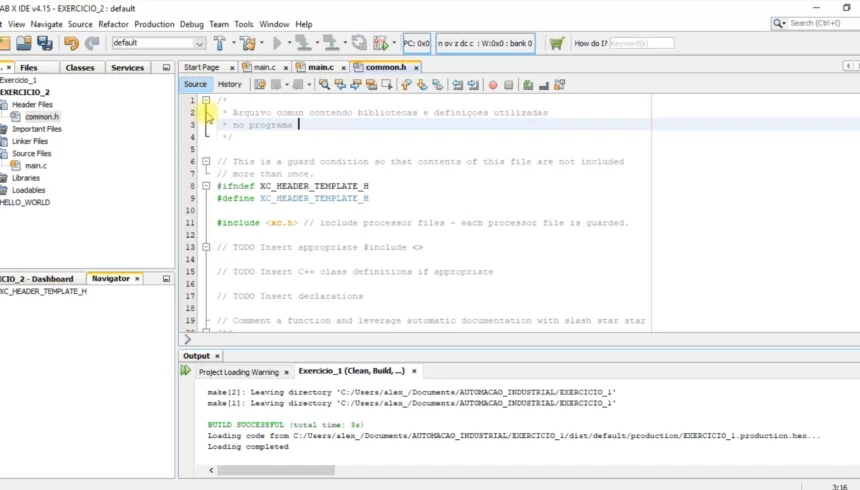The height and width of the screenshot is (490, 860).
Task: Open Build Project dropdown arrow
Action: click(x=234, y=43)
